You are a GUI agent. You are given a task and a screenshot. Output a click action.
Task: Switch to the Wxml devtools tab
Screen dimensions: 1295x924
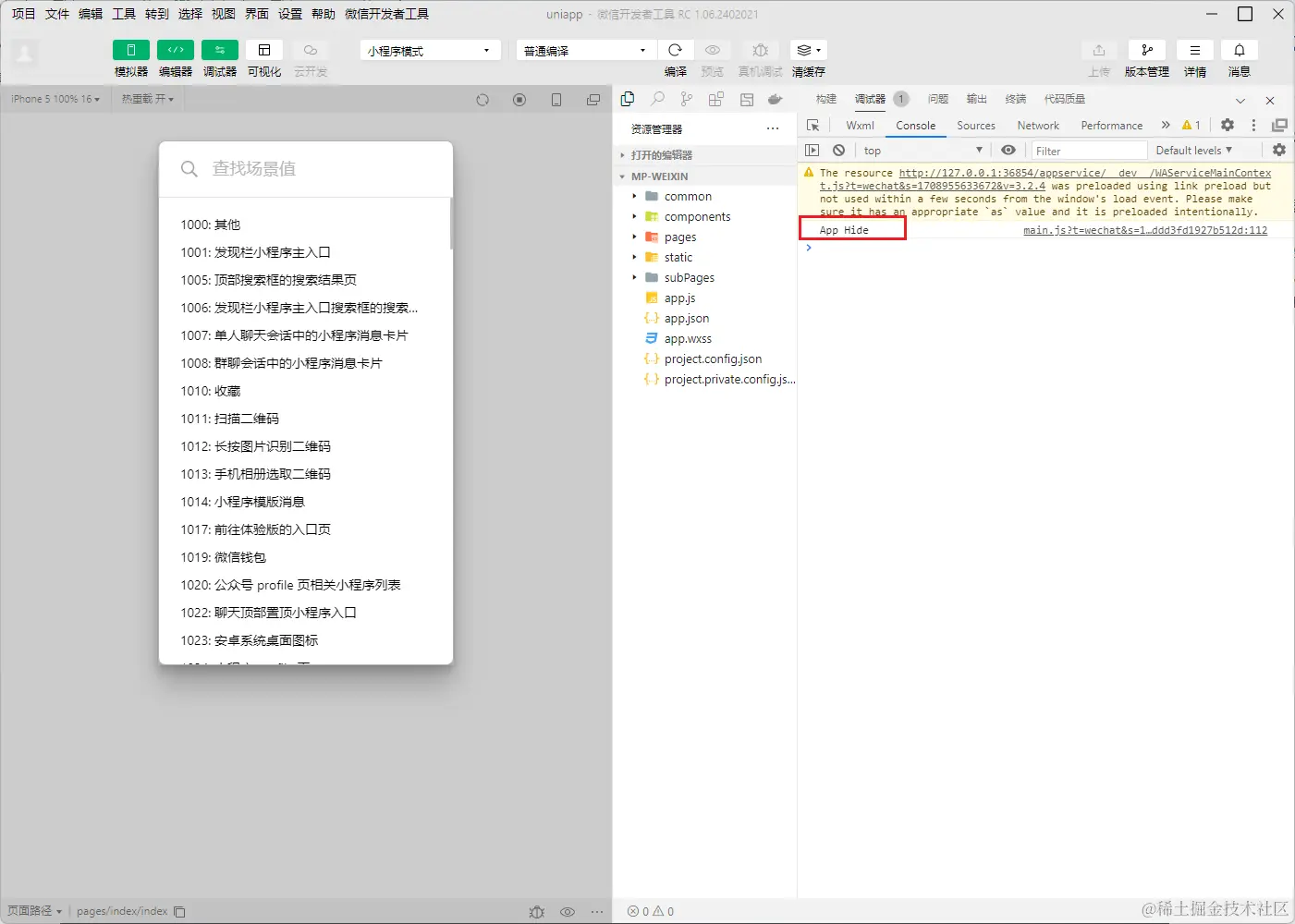pyautogui.click(x=860, y=126)
